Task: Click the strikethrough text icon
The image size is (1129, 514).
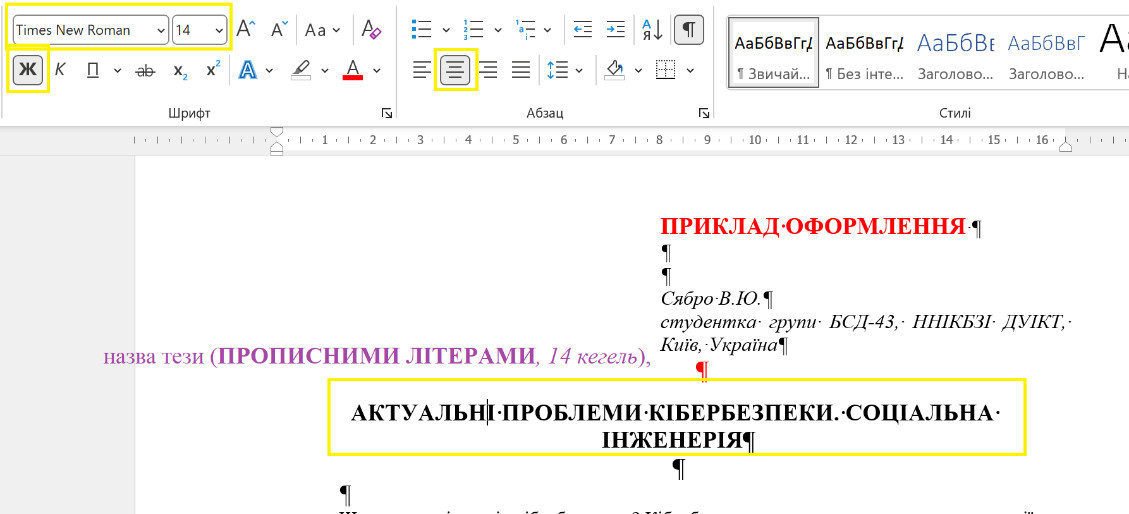Action: click(146, 71)
